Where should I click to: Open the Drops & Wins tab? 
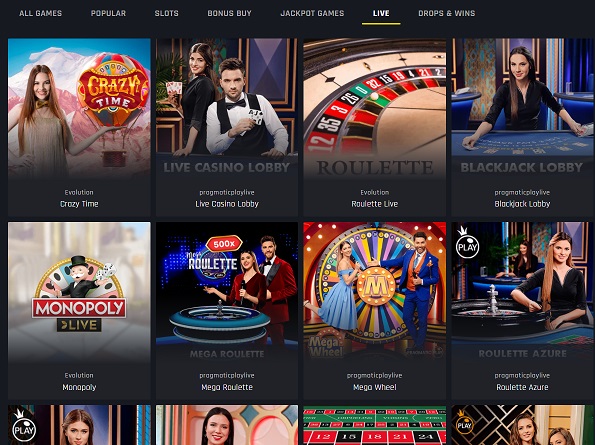click(447, 13)
